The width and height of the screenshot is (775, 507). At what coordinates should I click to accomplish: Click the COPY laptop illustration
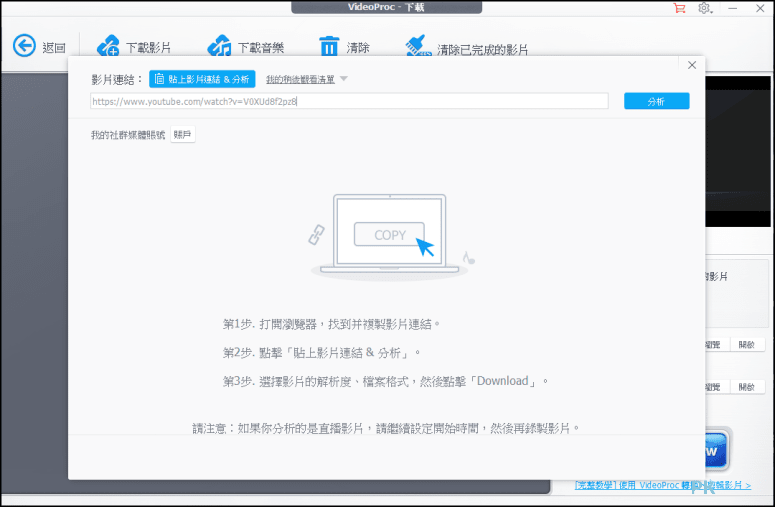[389, 236]
